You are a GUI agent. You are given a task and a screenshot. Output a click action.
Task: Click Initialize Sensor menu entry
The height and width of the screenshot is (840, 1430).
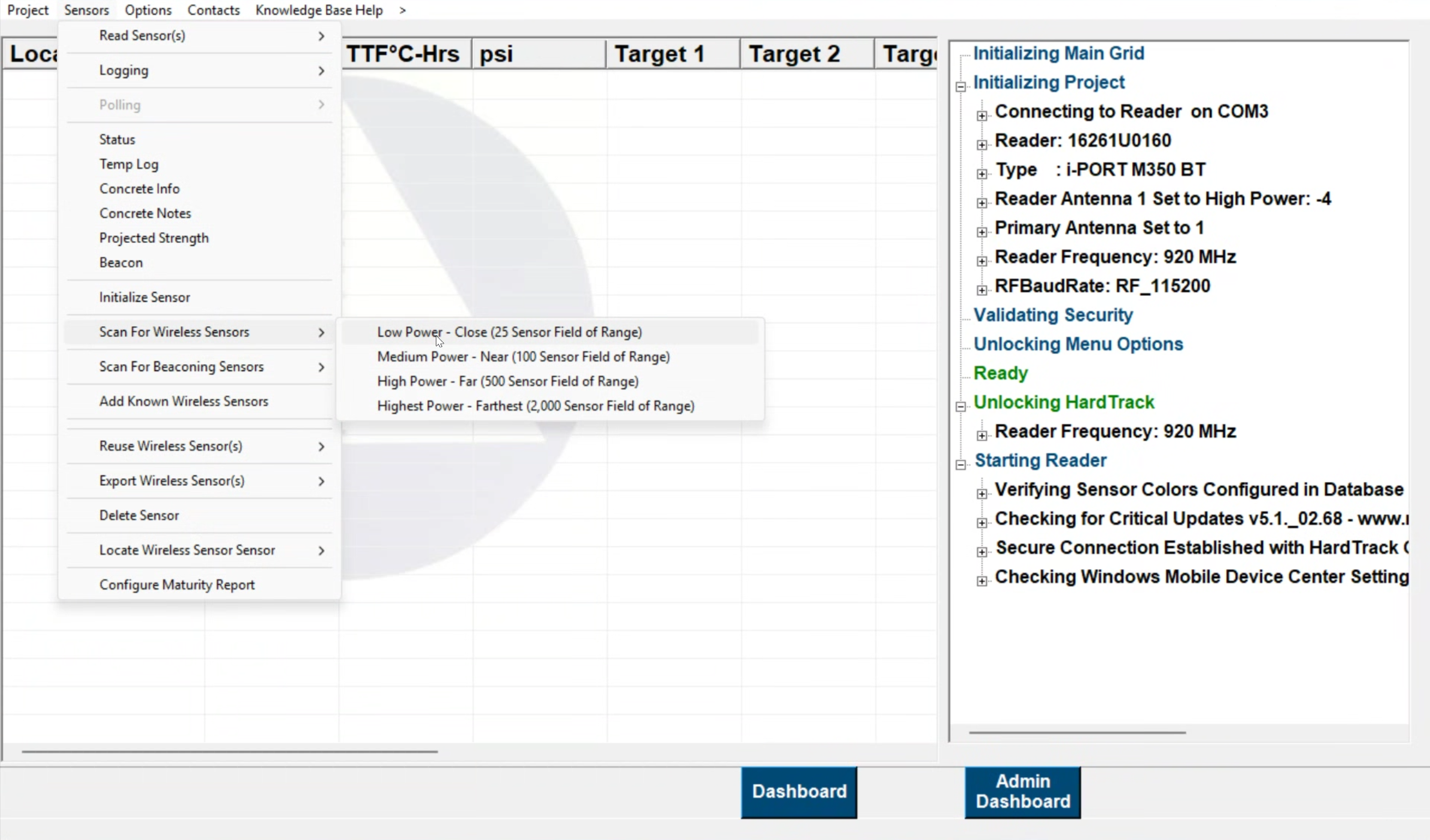pos(145,297)
